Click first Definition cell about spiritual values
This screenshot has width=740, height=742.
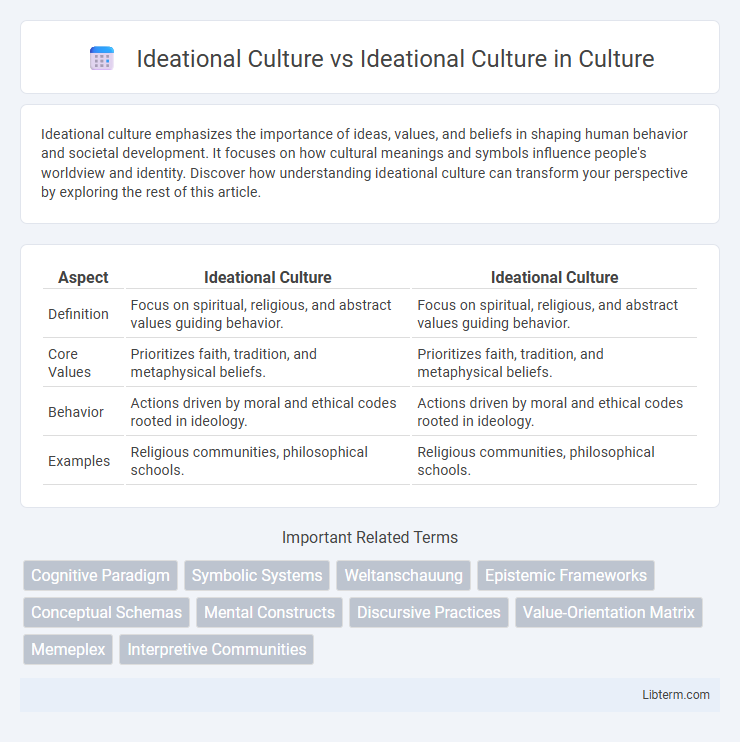coord(268,314)
